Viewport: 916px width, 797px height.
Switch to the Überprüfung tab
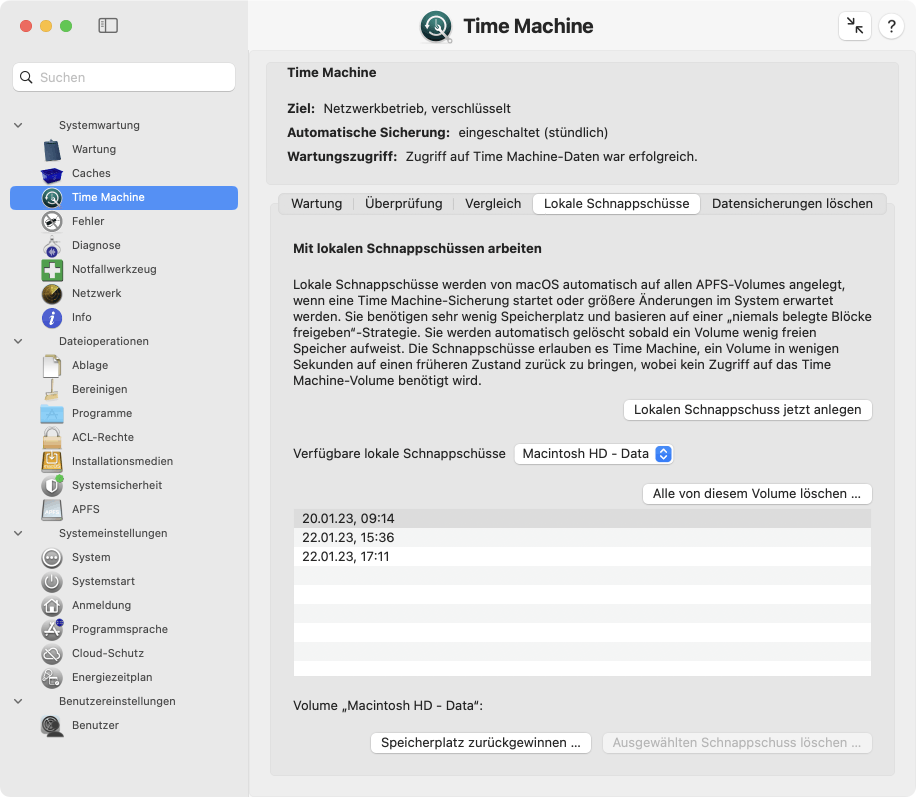(x=404, y=204)
